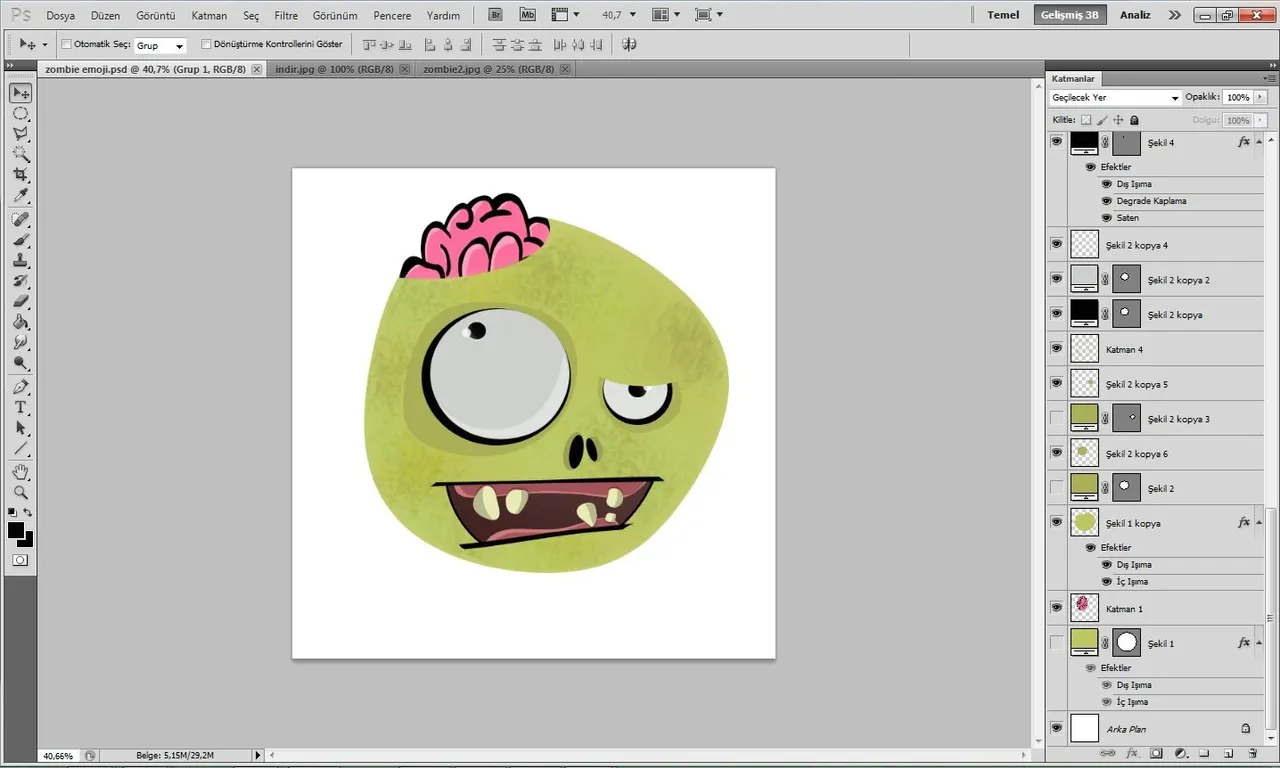Pick the Line tool
The height and width of the screenshot is (768, 1280).
coord(20,449)
